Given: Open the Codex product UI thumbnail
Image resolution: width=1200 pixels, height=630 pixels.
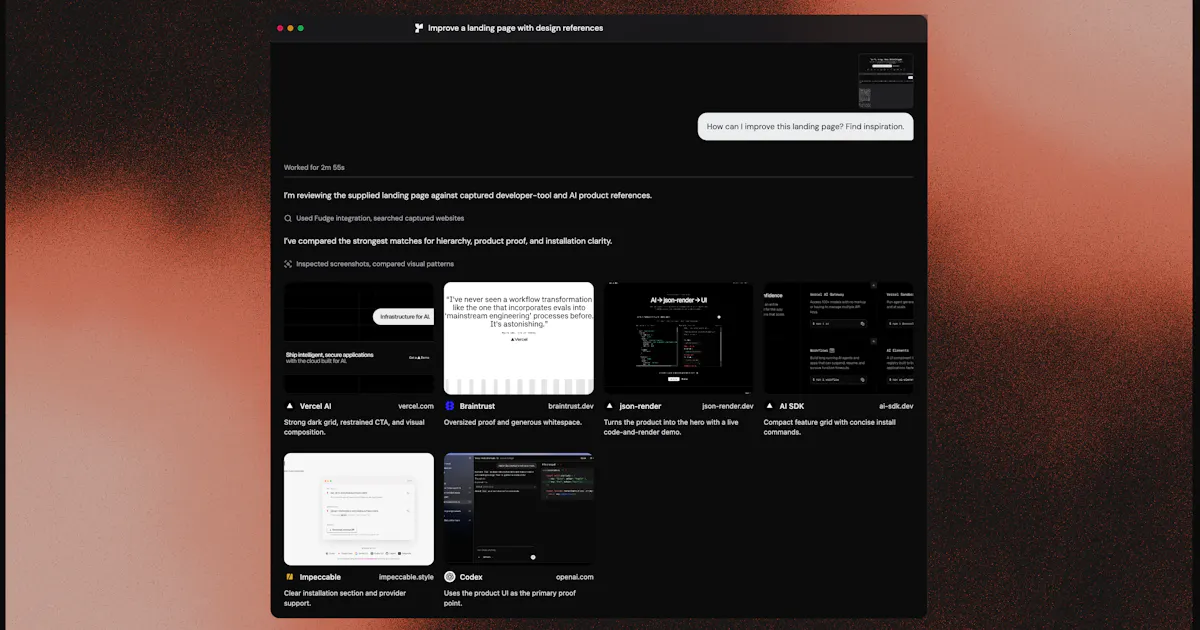Looking at the screenshot, I should pos(519,509).
